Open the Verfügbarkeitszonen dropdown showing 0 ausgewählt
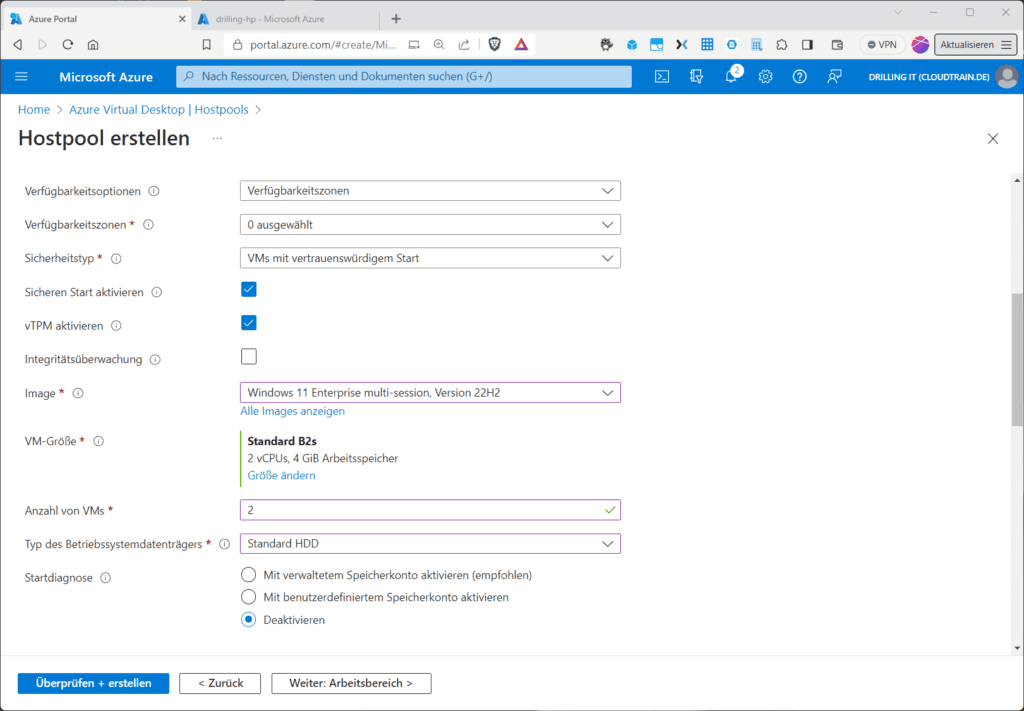The width and height of the screenshot is (1024, 711). (x=430, y=225)
